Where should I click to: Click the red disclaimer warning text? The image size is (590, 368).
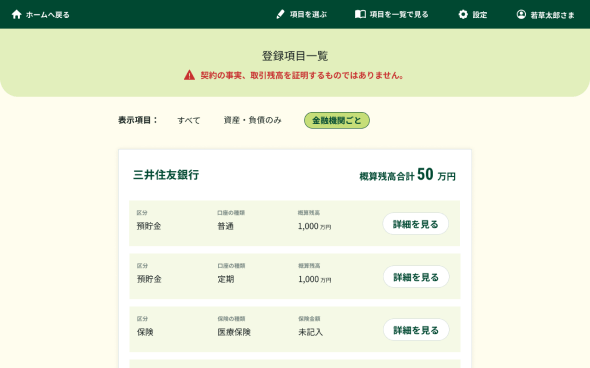coord(302,75)
